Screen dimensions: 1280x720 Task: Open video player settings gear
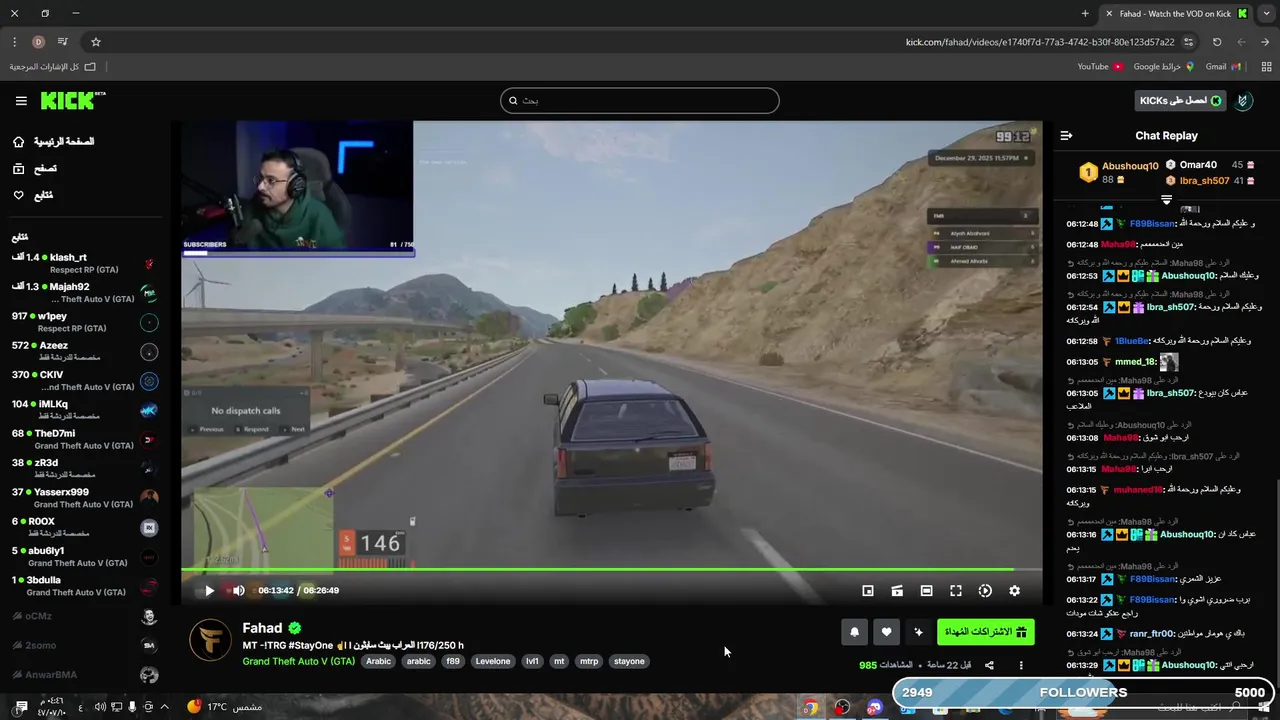[1014, 591]
